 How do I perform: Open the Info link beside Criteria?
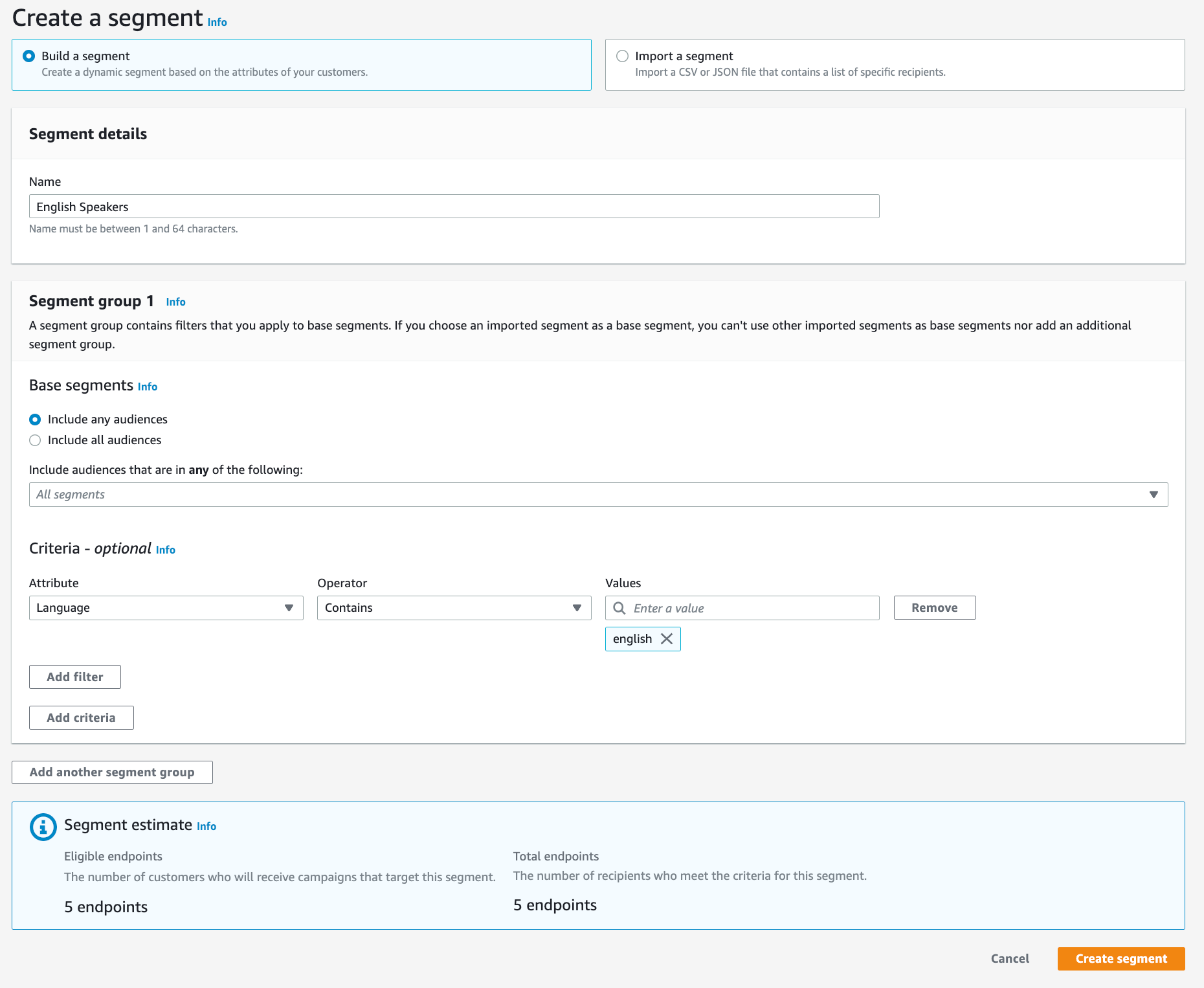point(165,550)
